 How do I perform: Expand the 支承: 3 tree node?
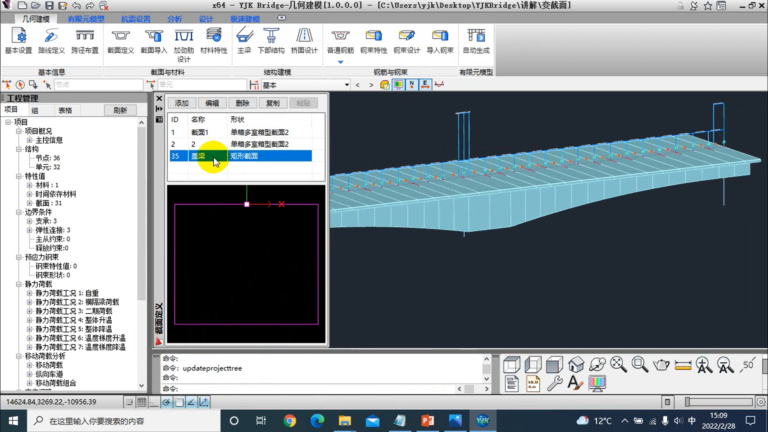[29, 221]
